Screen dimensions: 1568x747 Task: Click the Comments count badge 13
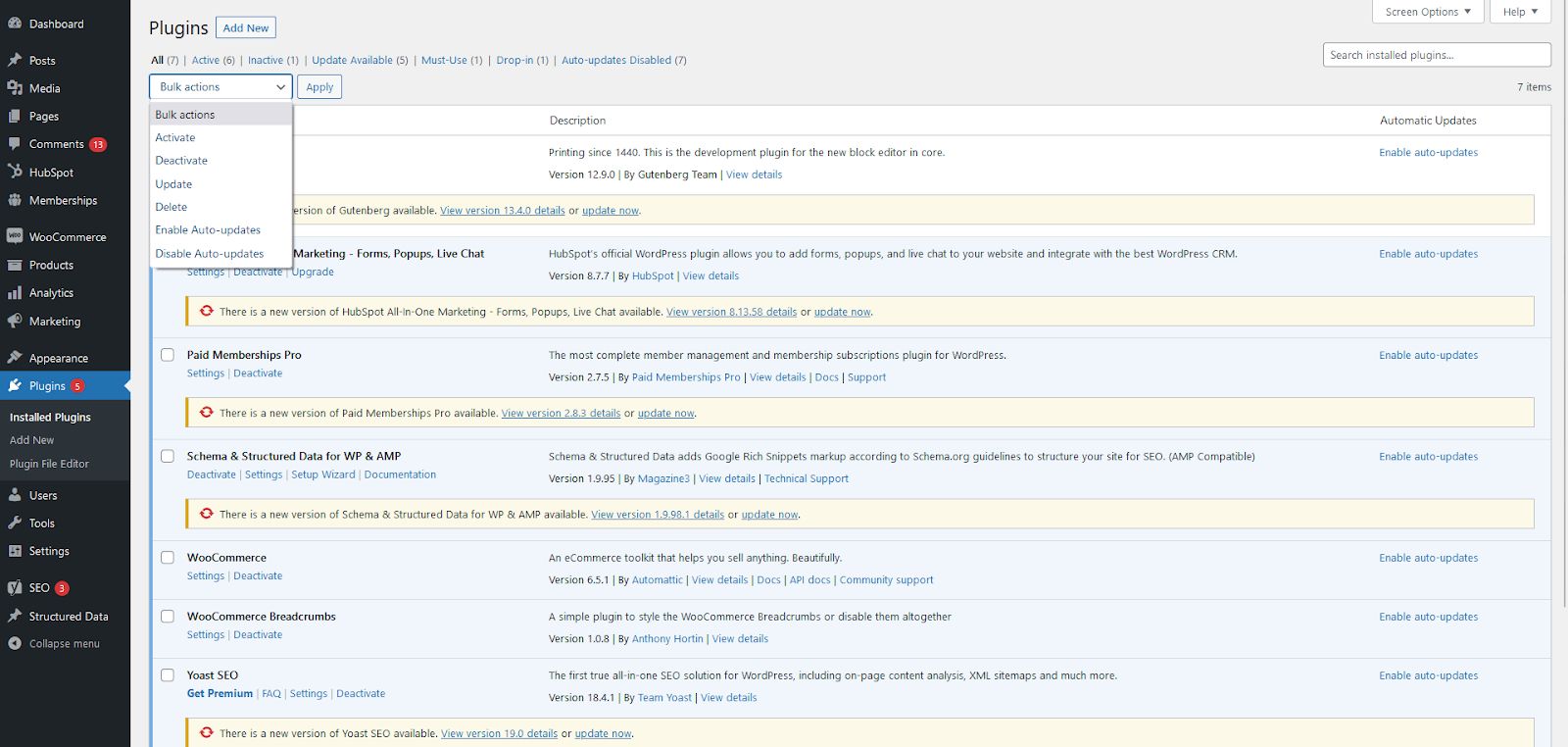98,144
